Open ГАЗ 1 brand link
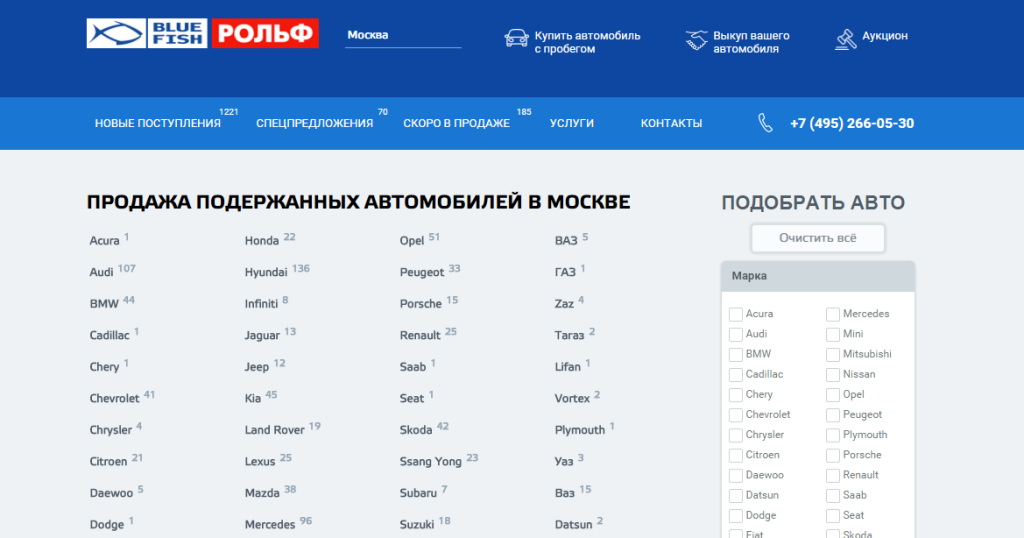The width and height of the screenshot is (1024, 538). coord(570,272)
